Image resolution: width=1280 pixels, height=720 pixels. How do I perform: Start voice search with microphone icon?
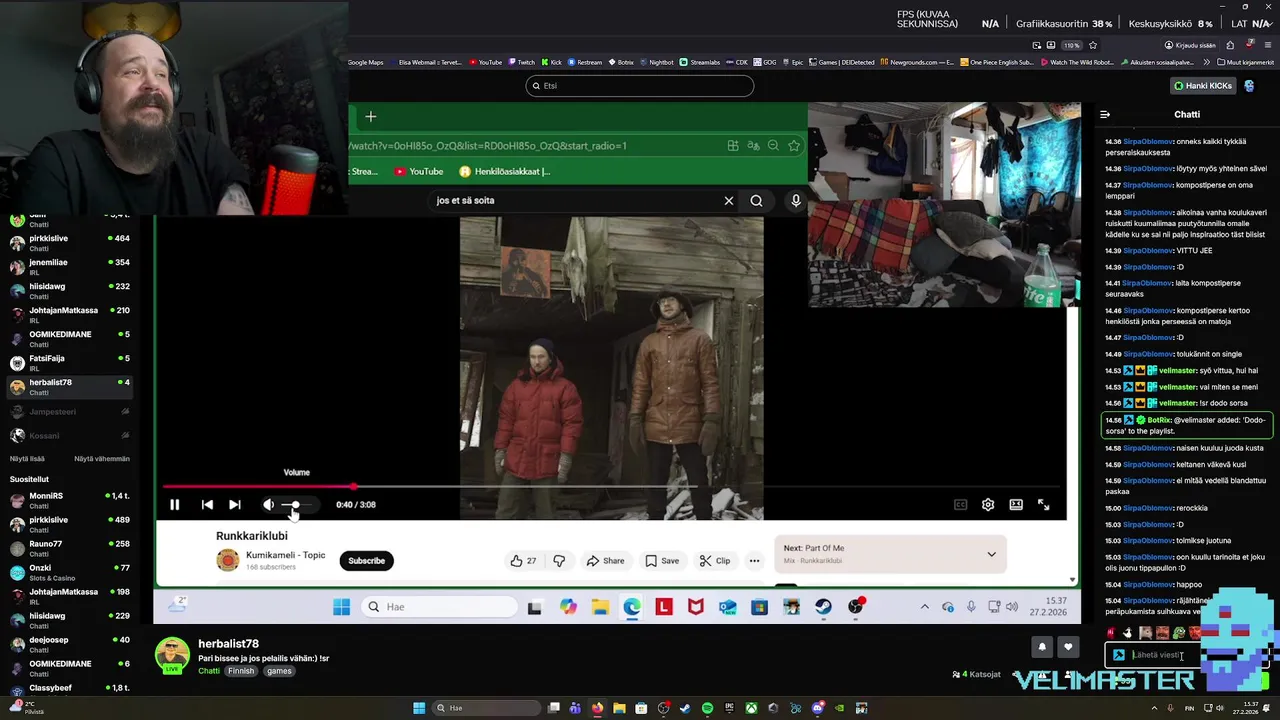796,201
